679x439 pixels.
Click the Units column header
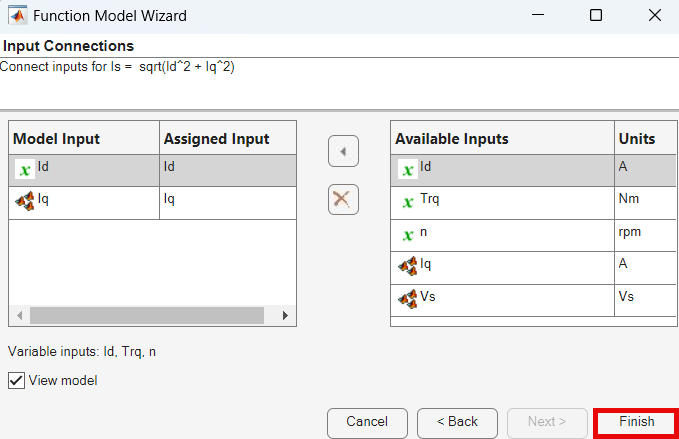point(645,138)
